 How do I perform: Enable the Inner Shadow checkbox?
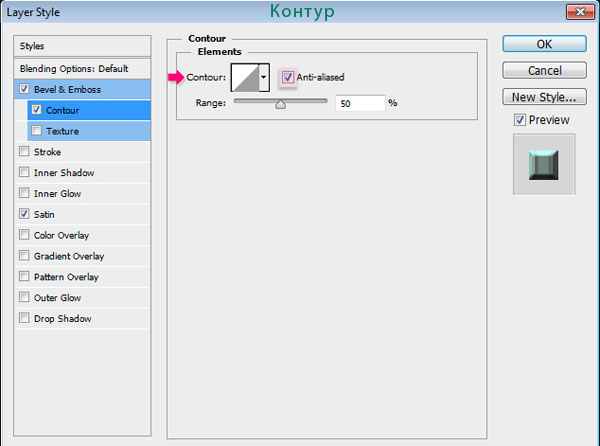point(24,172)
